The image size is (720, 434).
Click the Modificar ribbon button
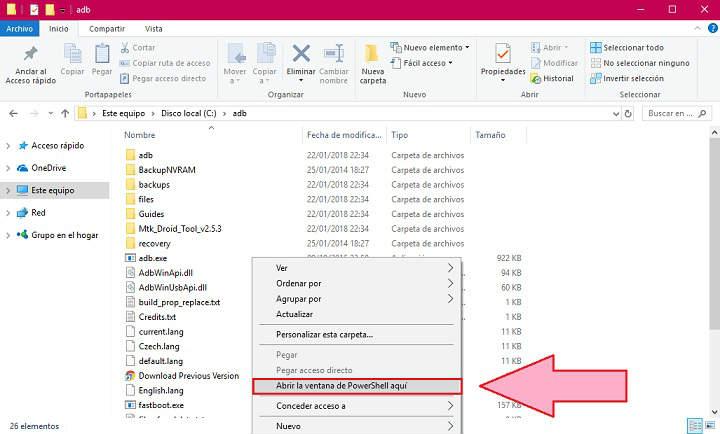click(554, 63)
